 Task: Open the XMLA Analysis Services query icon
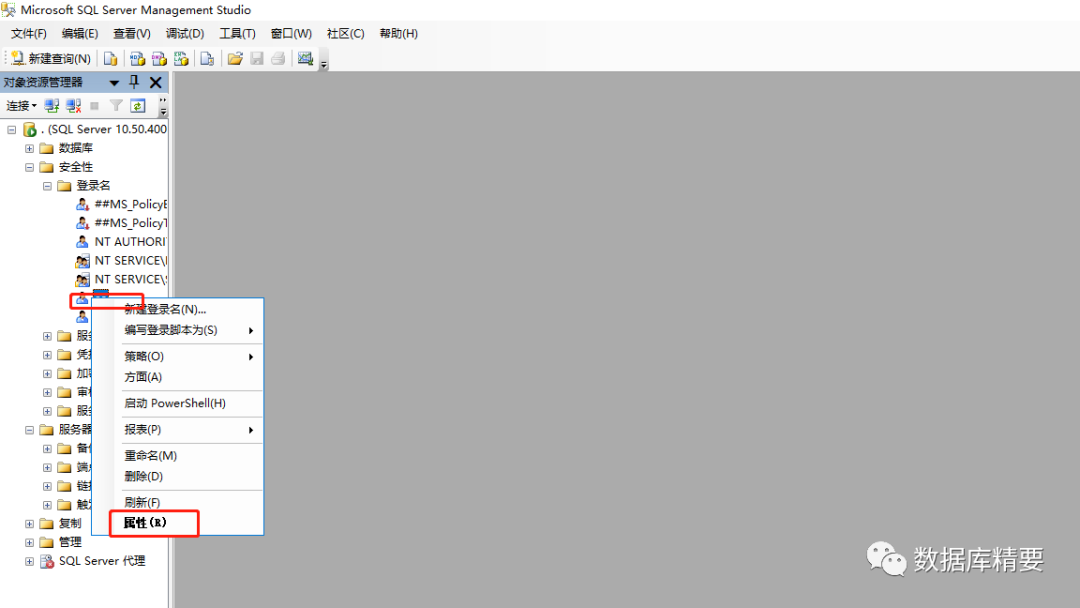181,59
